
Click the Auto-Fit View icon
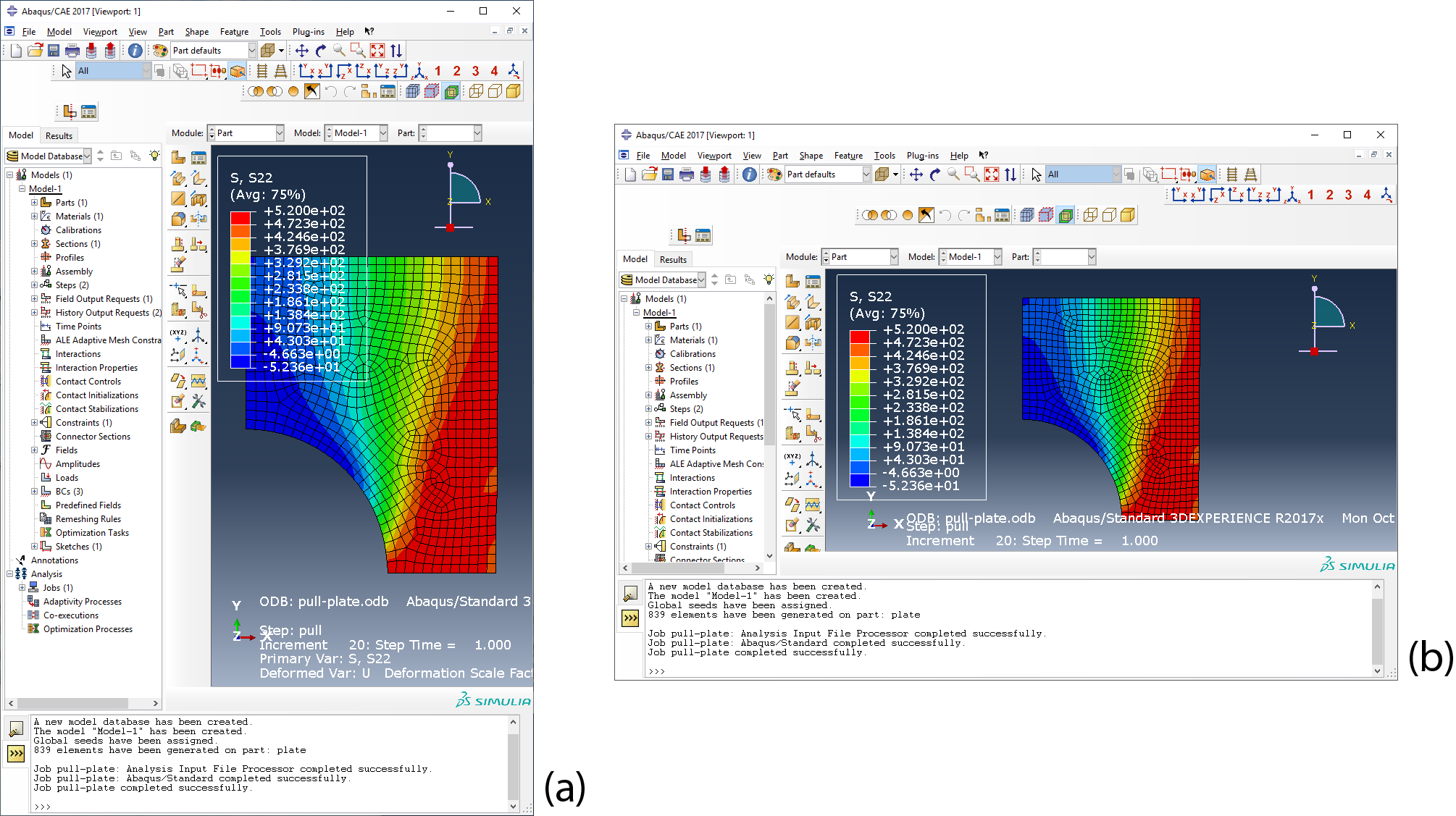pyautogui.click(x=376, y=51)
